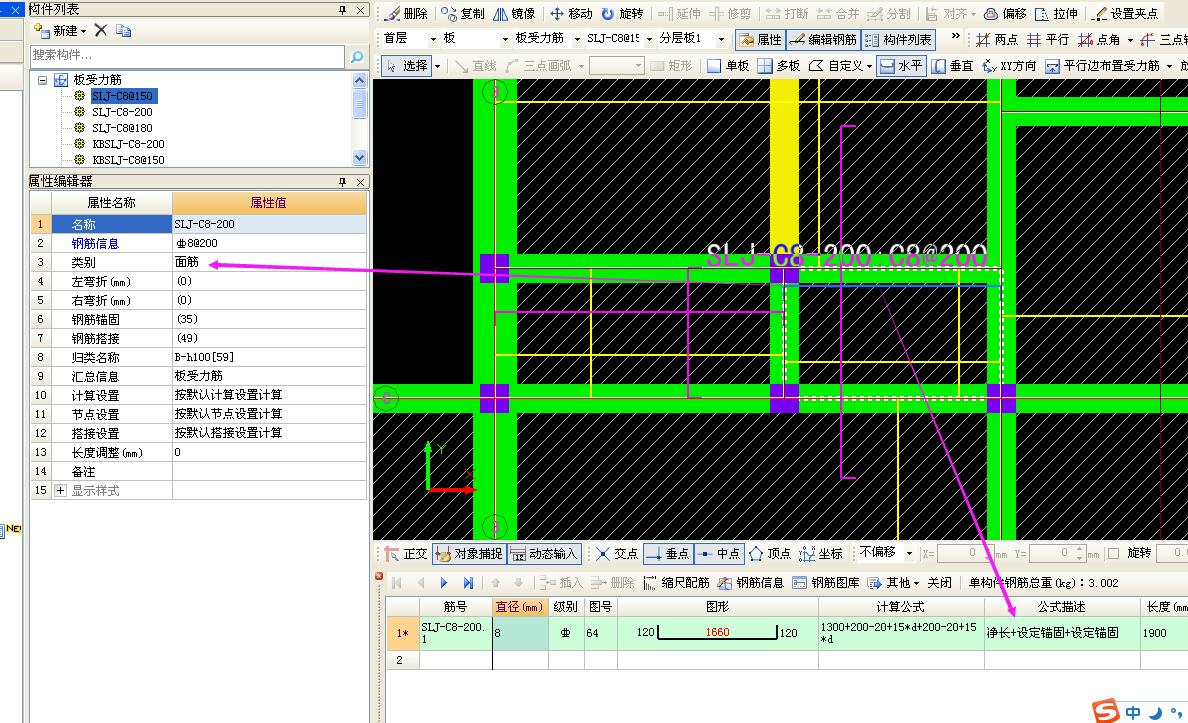Image resolution: width=1188 pixels, height=723 pixels.
Task: Select SLJ-C8@180 in component tree
Action: coord(122,128)
